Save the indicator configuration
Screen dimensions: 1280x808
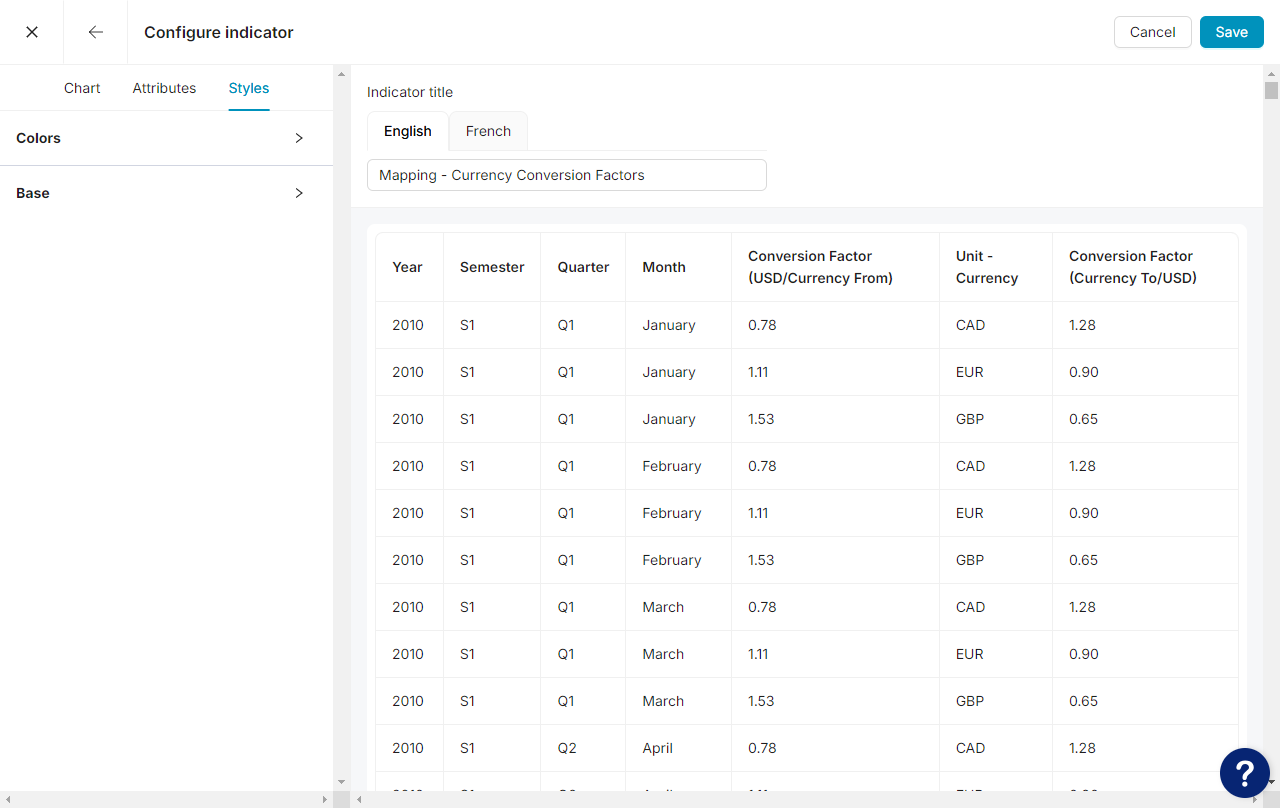pyautogui.click(x=1231, y=31)
